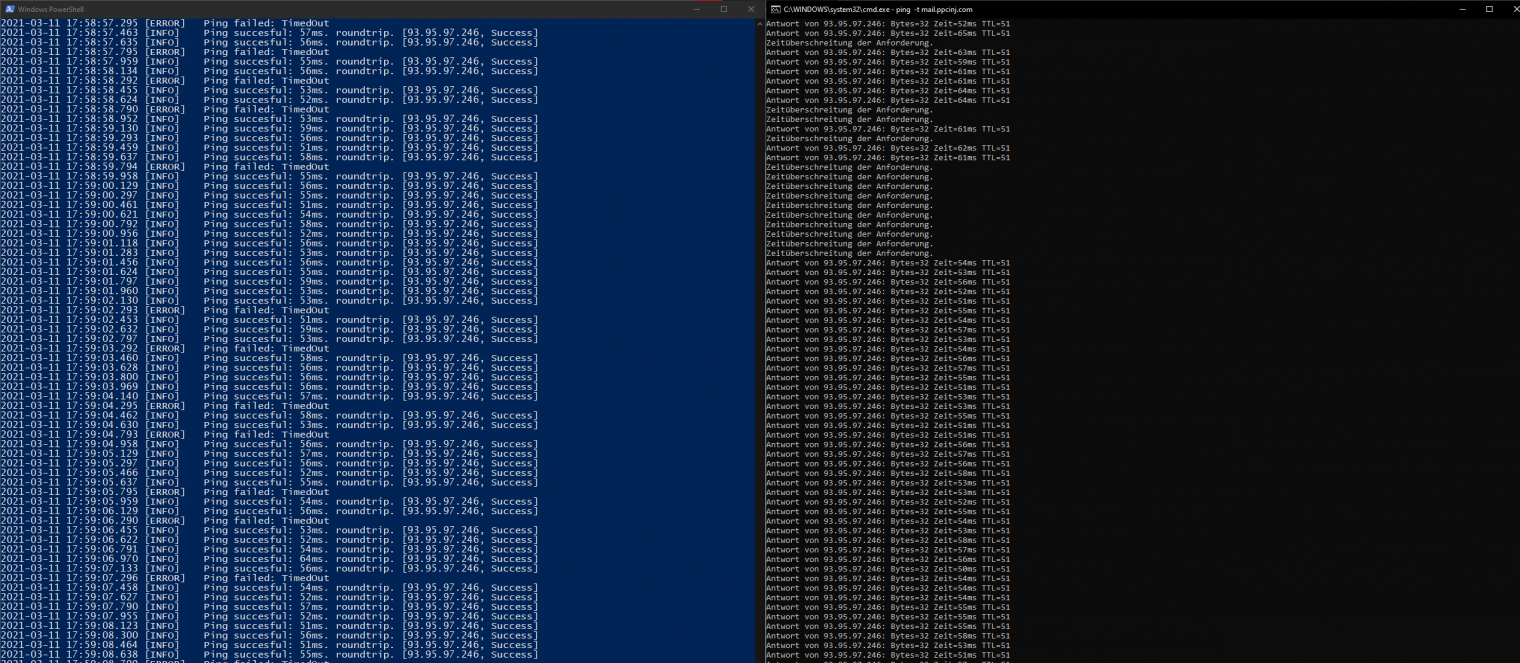Close the Windows PowerShell window
Screen dimensions: 1520x663
tap(750, 9)
